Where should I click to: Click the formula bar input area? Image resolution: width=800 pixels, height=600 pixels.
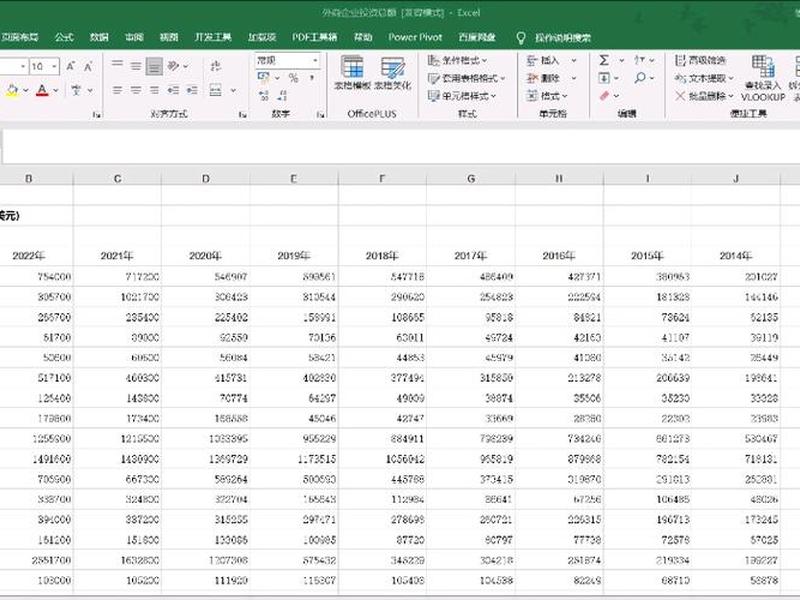click(x=401, y=146)
